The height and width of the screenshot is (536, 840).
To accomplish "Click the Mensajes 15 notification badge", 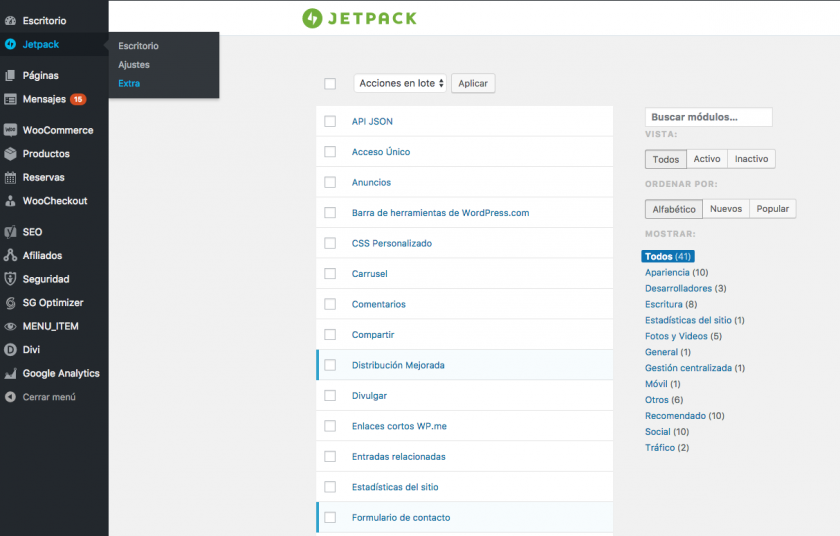I will (78, 99).
